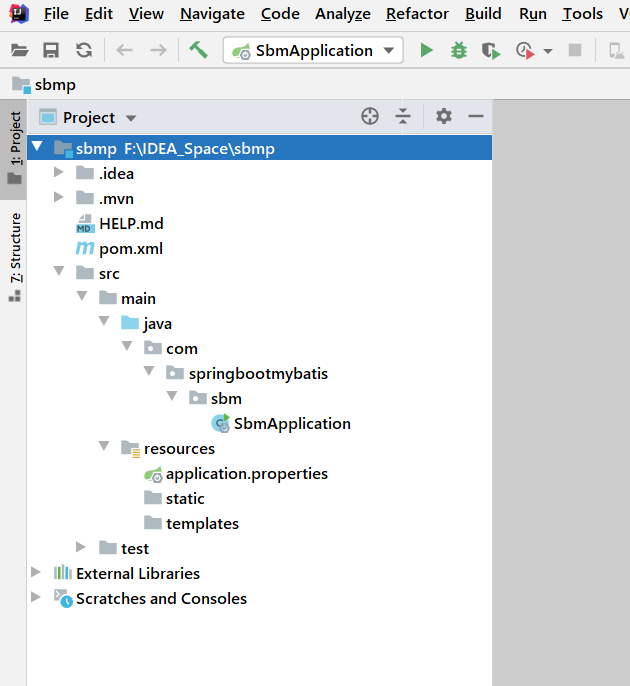Collapse the com package
This screenshot has height=686, width=630.
[x=127, y=346]
